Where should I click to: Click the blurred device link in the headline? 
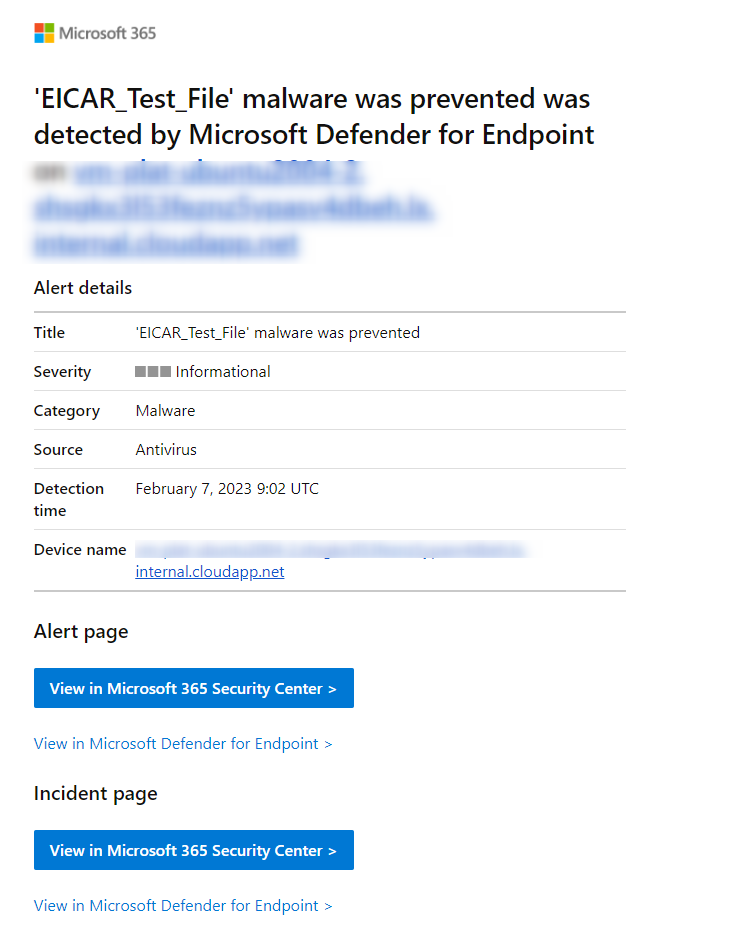[x=234, y=209]
